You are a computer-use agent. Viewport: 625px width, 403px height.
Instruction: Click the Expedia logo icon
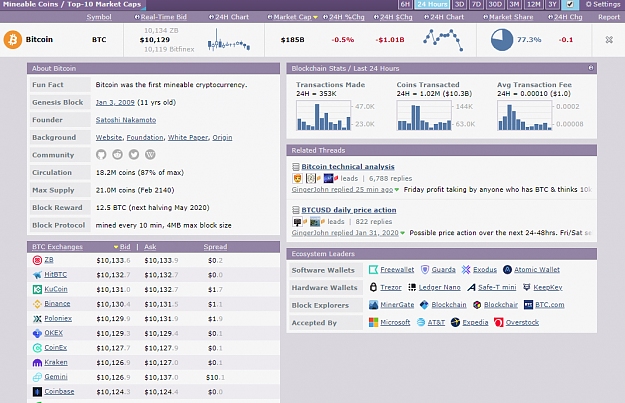tap(455, 322)
